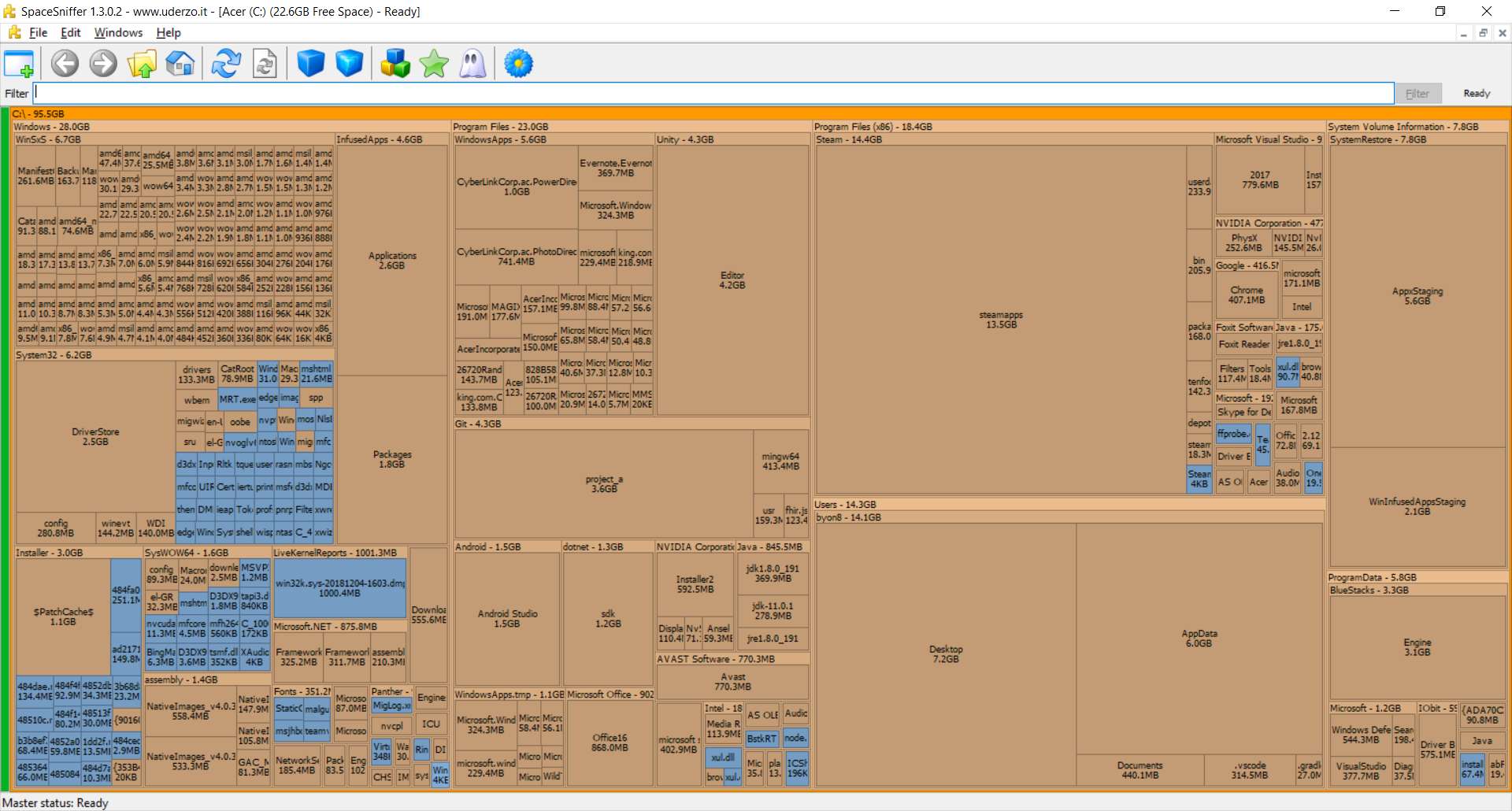Viewport: 1512px width, 811px height.
Task: Minimize the inner child window
Action: point(1464,33)
